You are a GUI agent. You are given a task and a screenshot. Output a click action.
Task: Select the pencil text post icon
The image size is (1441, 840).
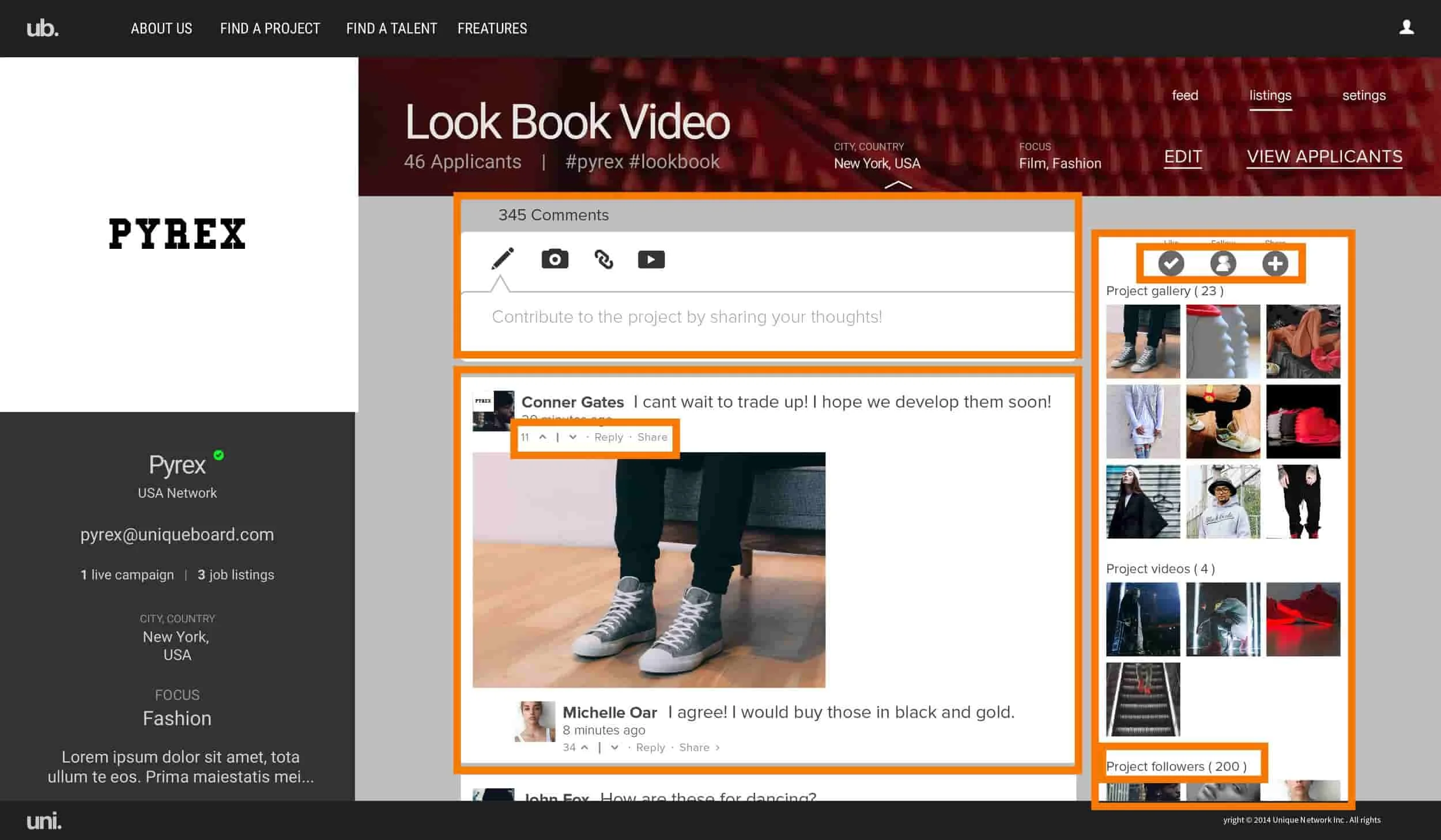click(503, 259)
